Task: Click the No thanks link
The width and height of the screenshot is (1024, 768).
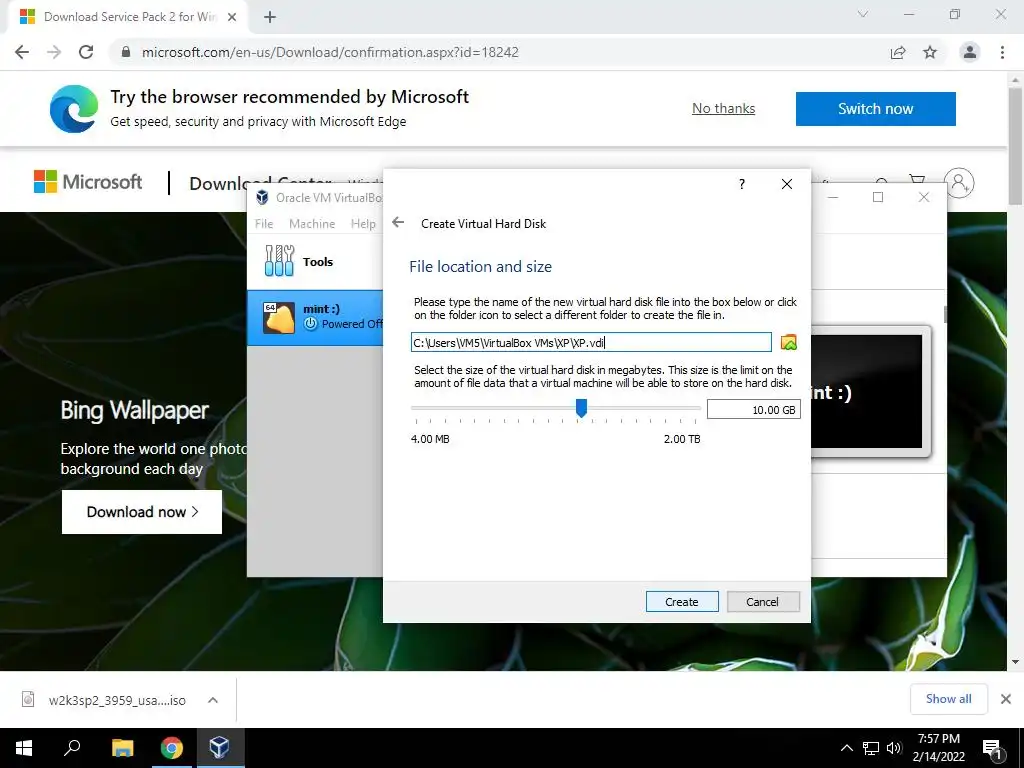Action: click(724, 108)
